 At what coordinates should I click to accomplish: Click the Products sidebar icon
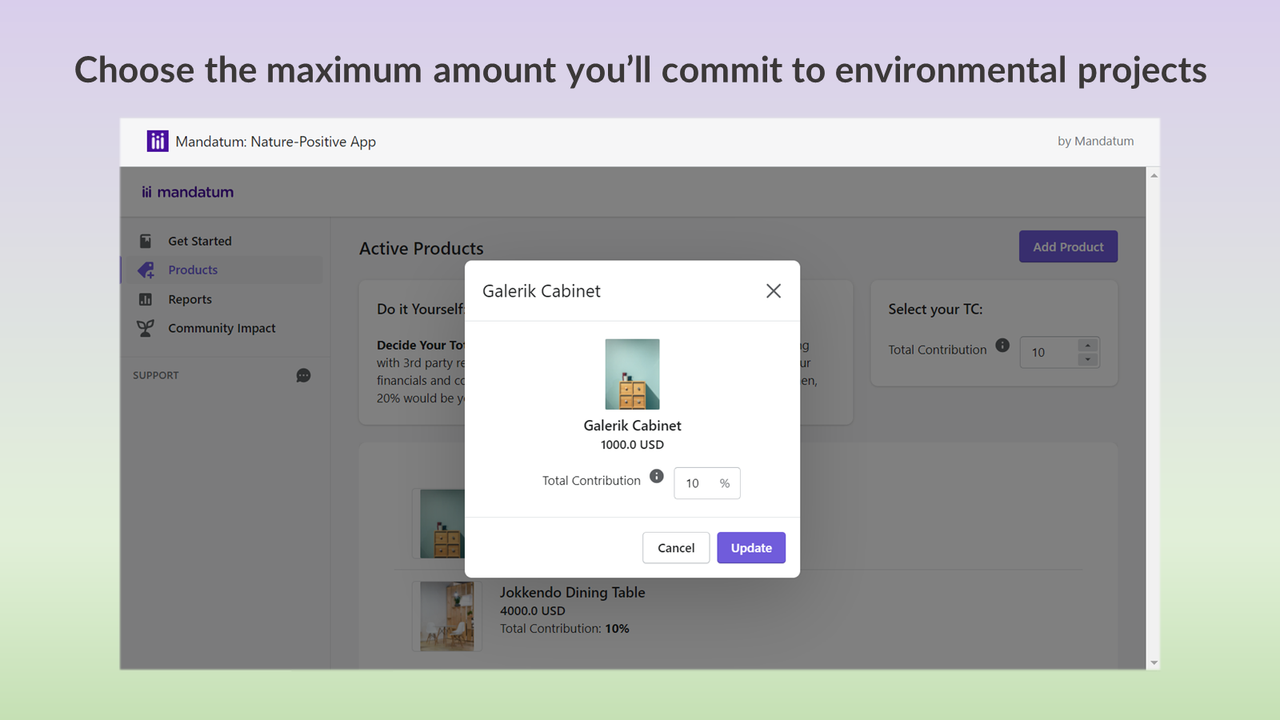pos(148,269)
